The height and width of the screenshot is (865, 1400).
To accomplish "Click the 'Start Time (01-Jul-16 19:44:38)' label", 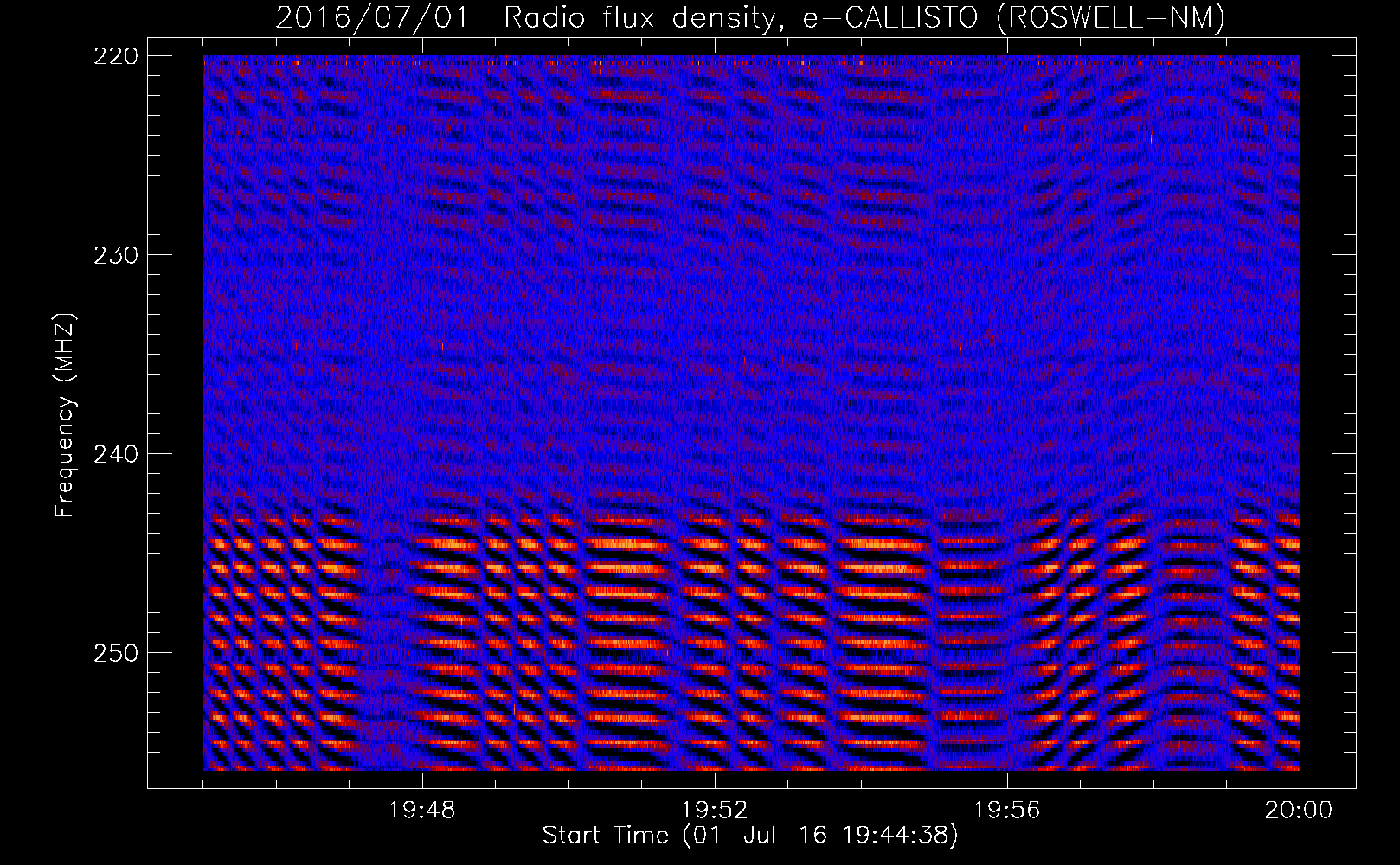I will tap(750, 836).
